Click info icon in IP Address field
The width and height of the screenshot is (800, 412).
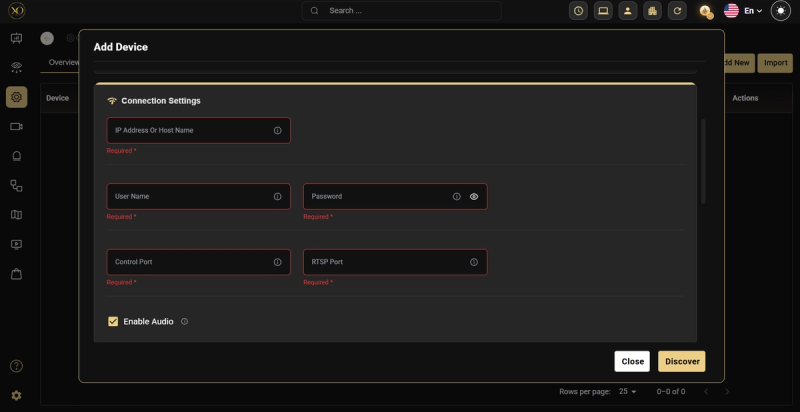tap(278, 131)
